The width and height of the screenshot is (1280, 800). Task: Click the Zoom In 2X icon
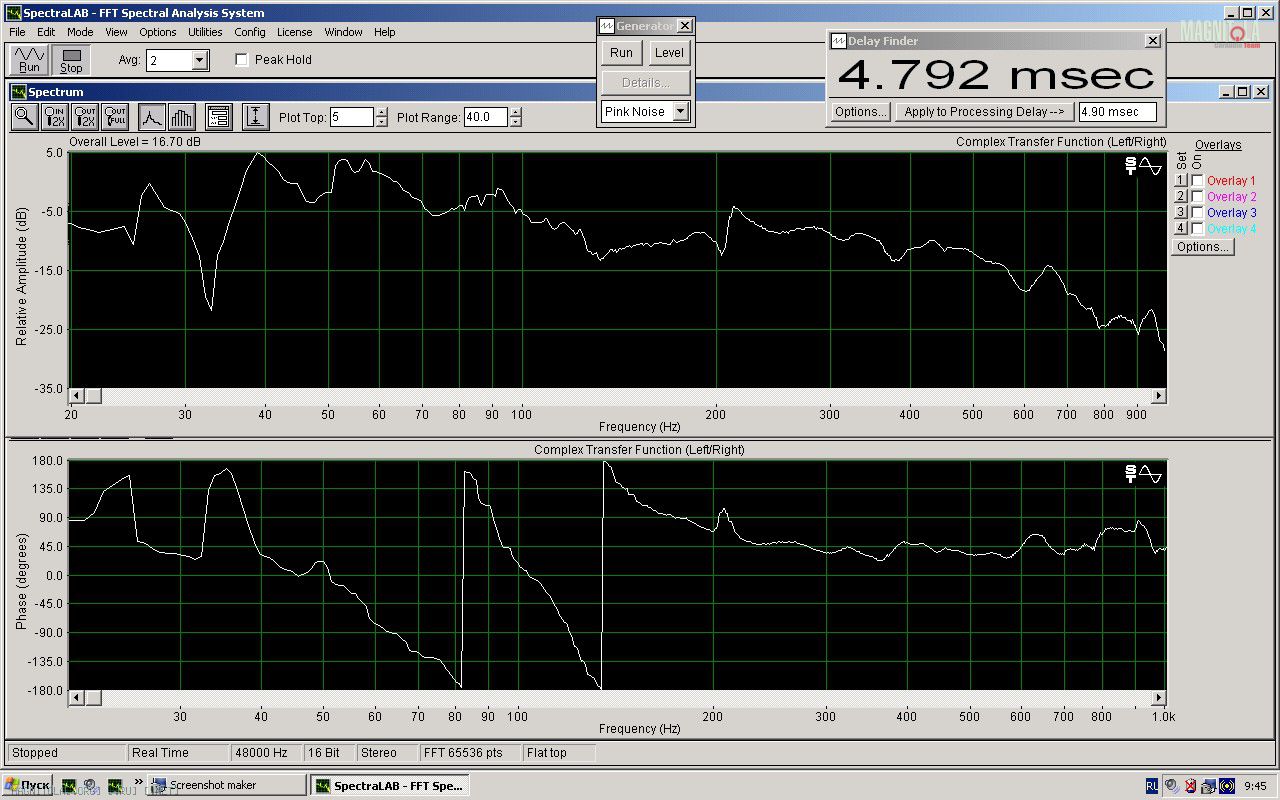[55, 117]
